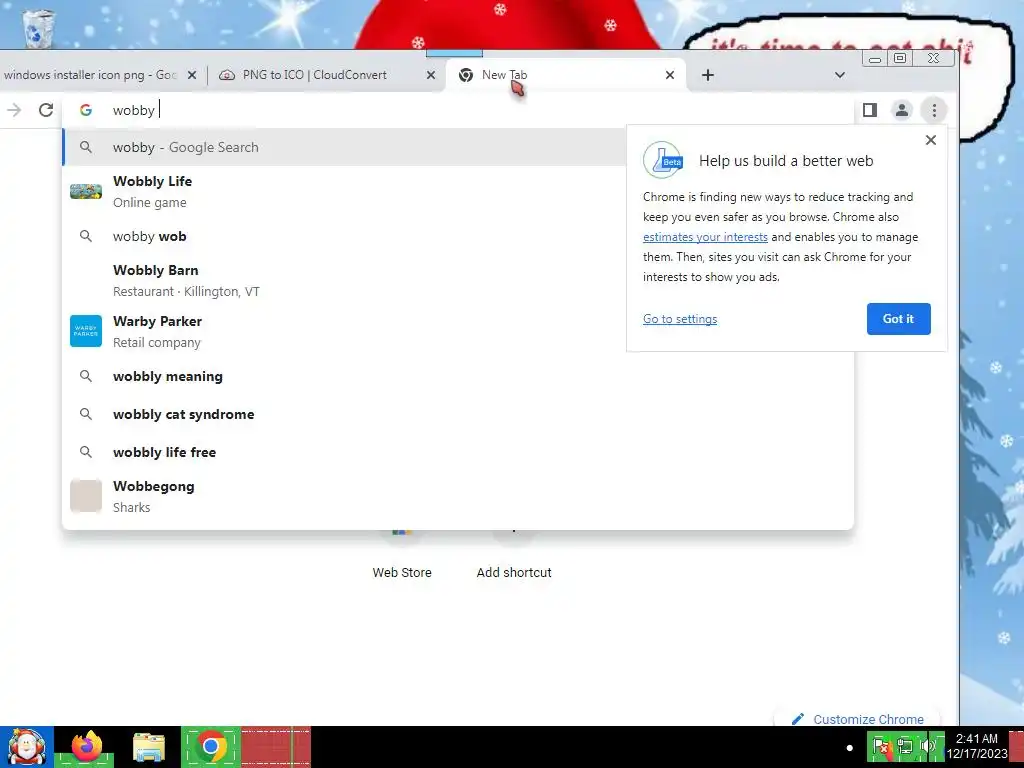Close the New Tab tab

pos(669,75)
